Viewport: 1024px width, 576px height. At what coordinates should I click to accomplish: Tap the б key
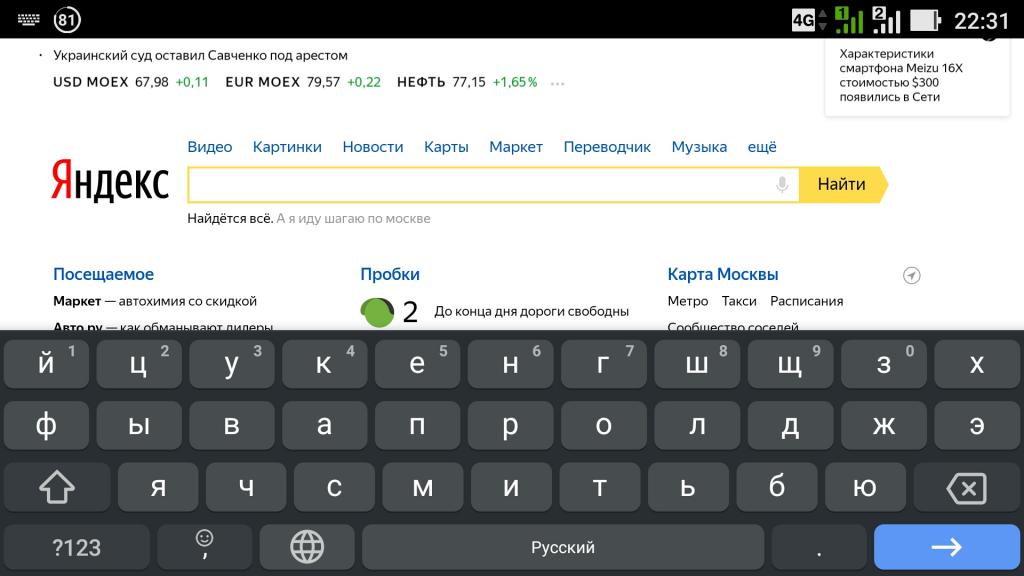point(776,487)
